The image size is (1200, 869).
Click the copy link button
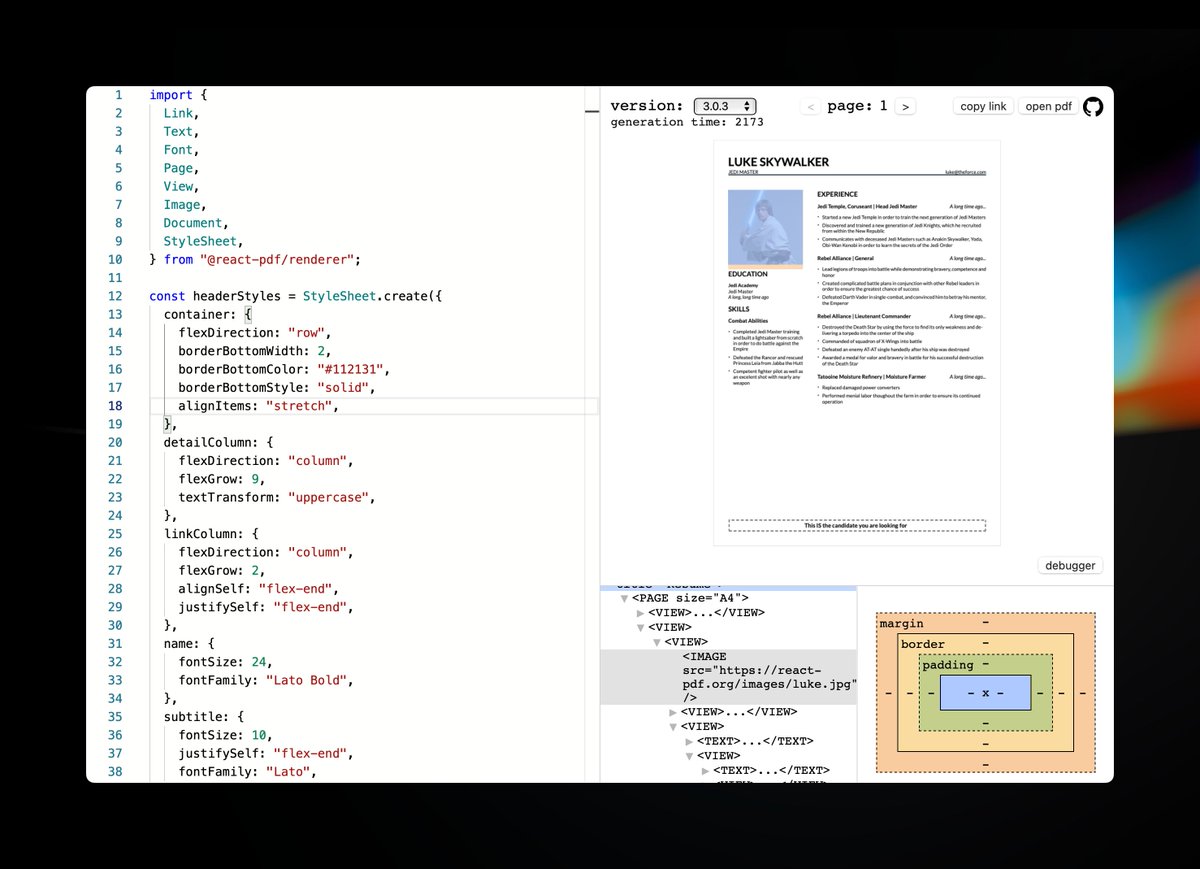tap(982, 105)
